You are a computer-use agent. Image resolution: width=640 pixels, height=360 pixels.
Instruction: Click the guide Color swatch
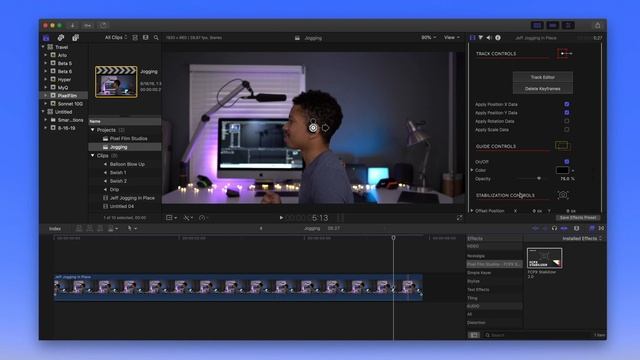click(x=562, y=170)
